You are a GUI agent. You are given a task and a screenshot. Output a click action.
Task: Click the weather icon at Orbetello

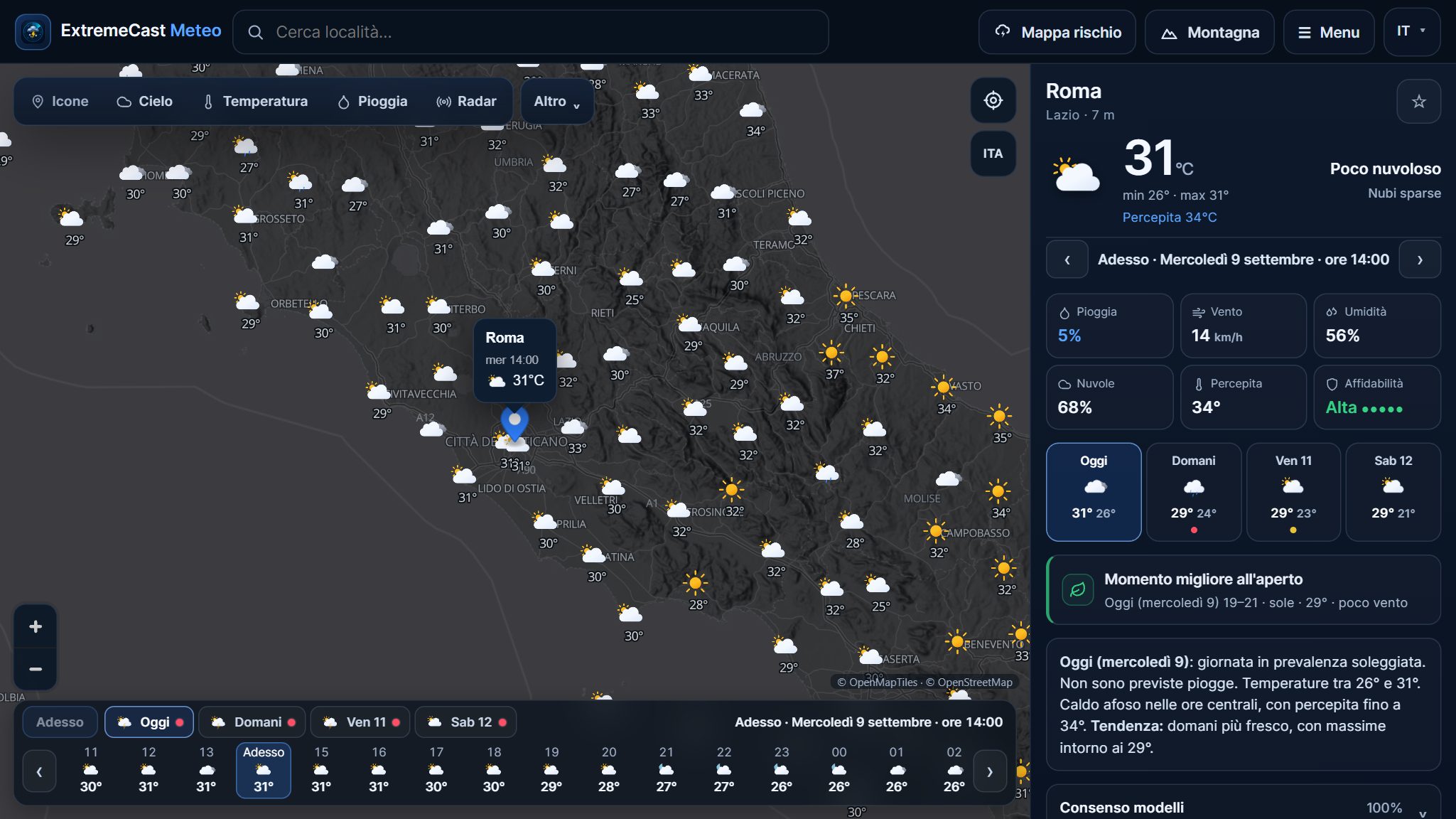point(320,311)
